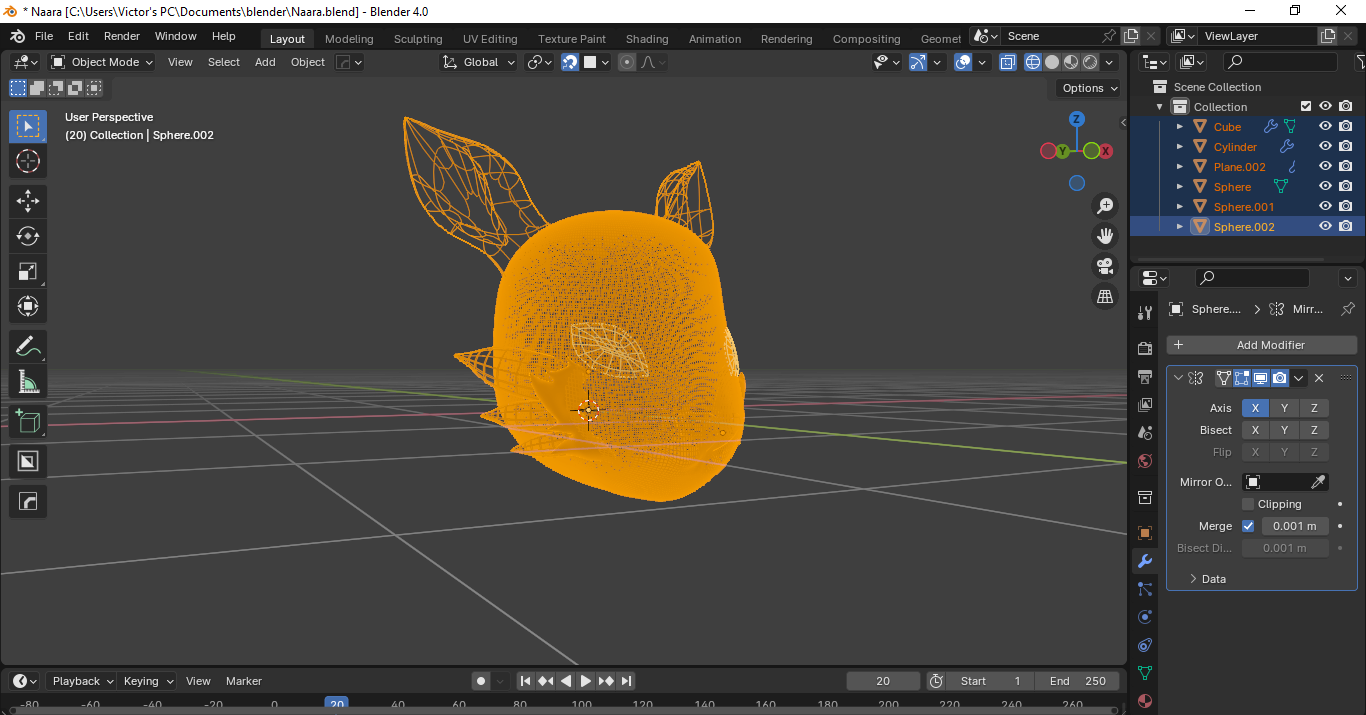This screenshot has width=1366, height=715.
Task: Toggle X-ray display in viewport header
Action: coord(1007,62)
